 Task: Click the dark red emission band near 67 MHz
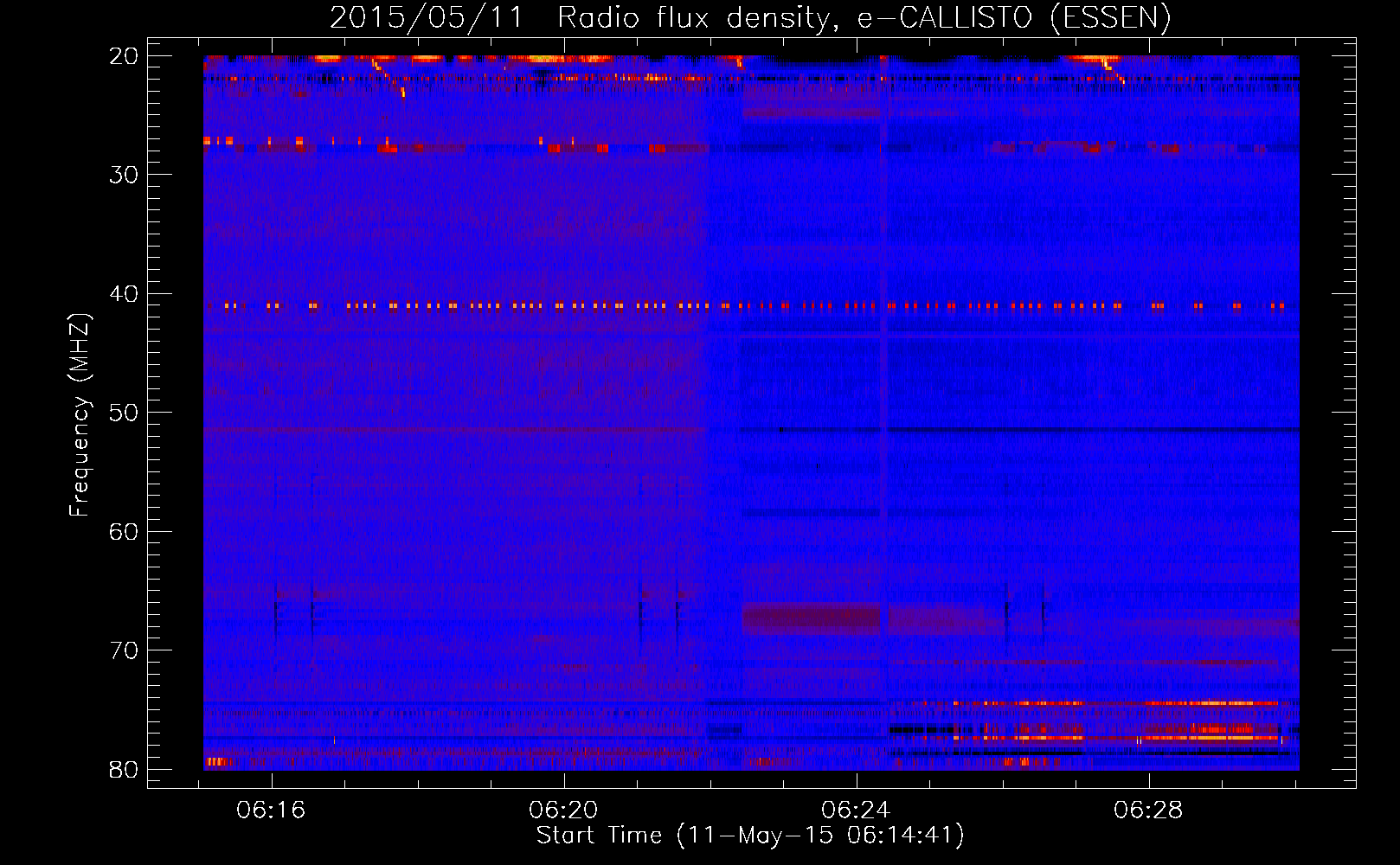click(x=812, y=618)
